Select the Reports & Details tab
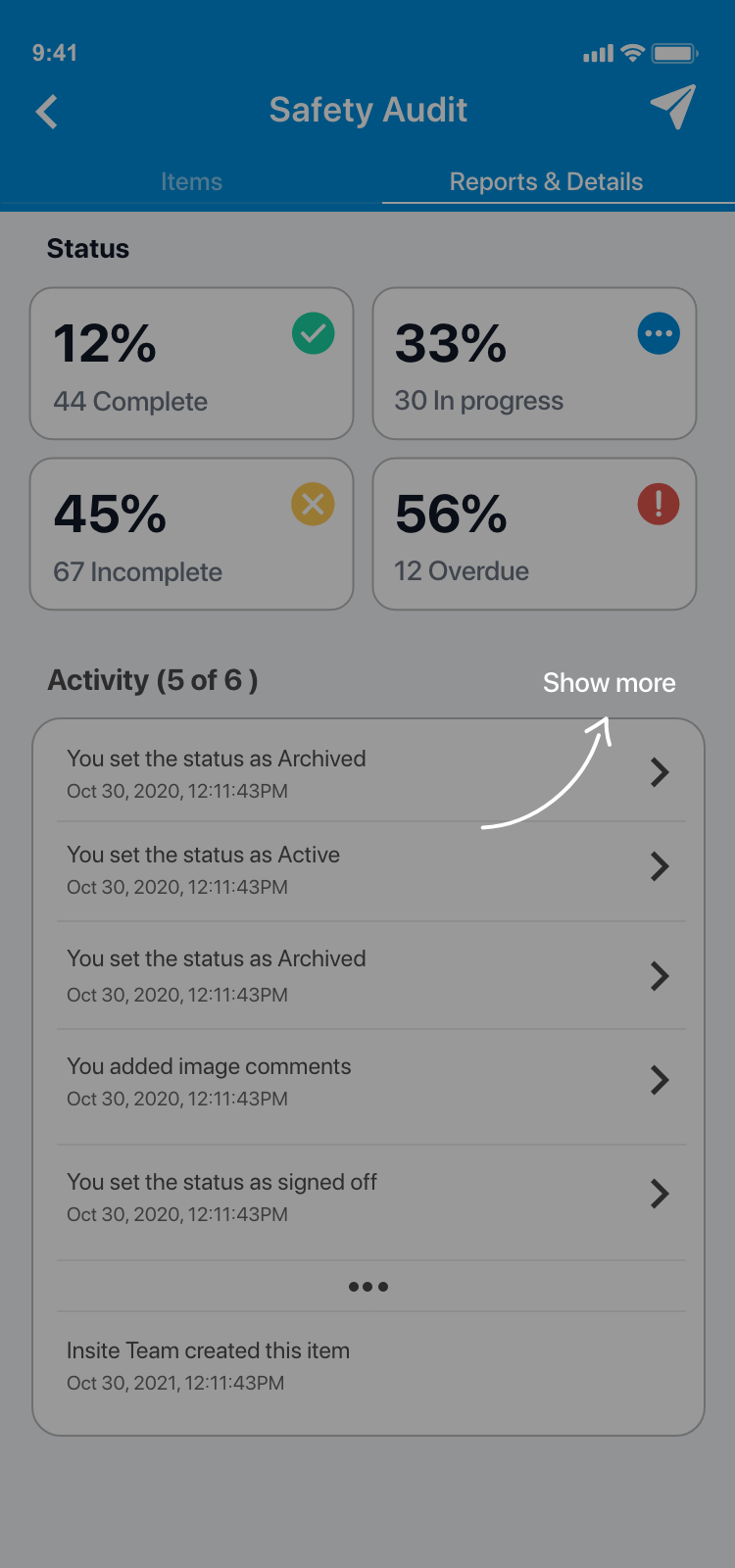Image resolution: width=735 pixels, height=1568 pixels. pos(546,181)
